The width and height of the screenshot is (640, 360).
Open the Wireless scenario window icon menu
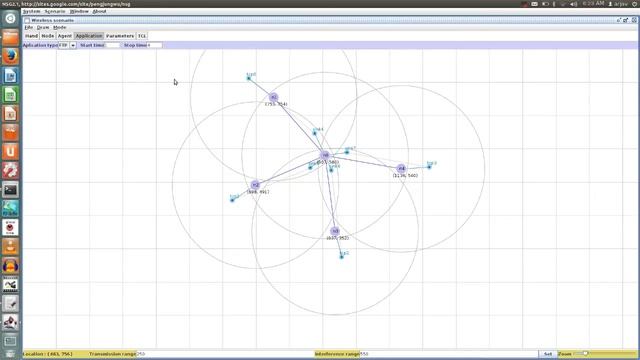tap(27, 20)
